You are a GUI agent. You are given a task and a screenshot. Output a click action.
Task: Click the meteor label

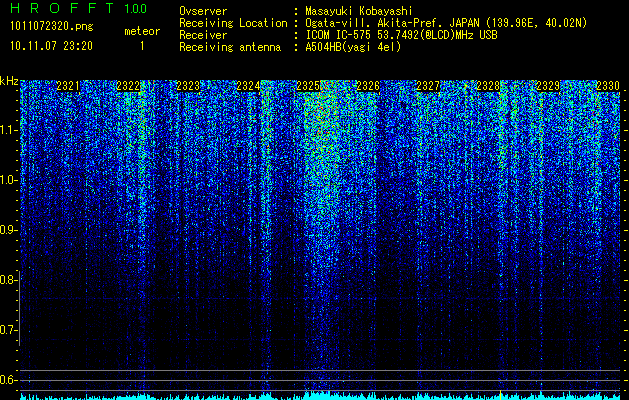[142, 31]
